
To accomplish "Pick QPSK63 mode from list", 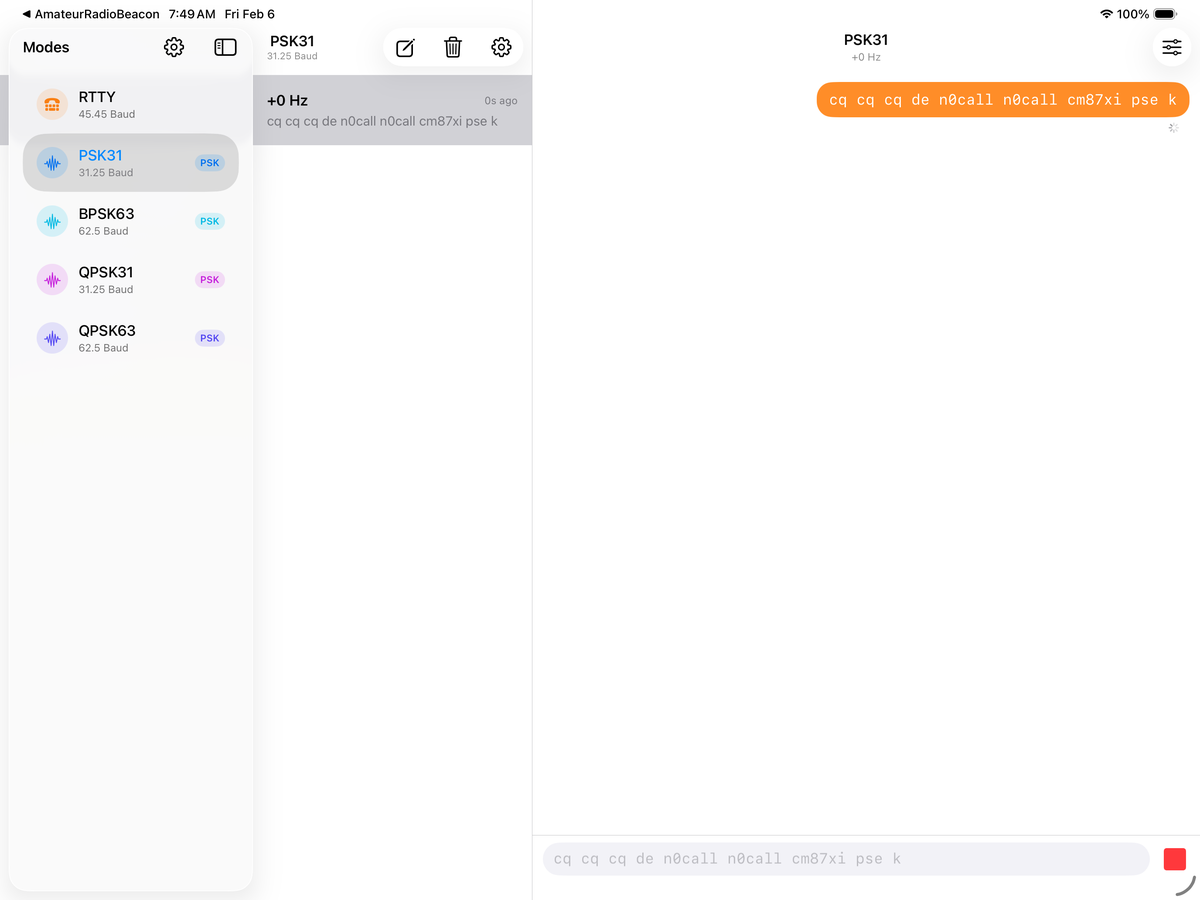I will click(130, 338).
